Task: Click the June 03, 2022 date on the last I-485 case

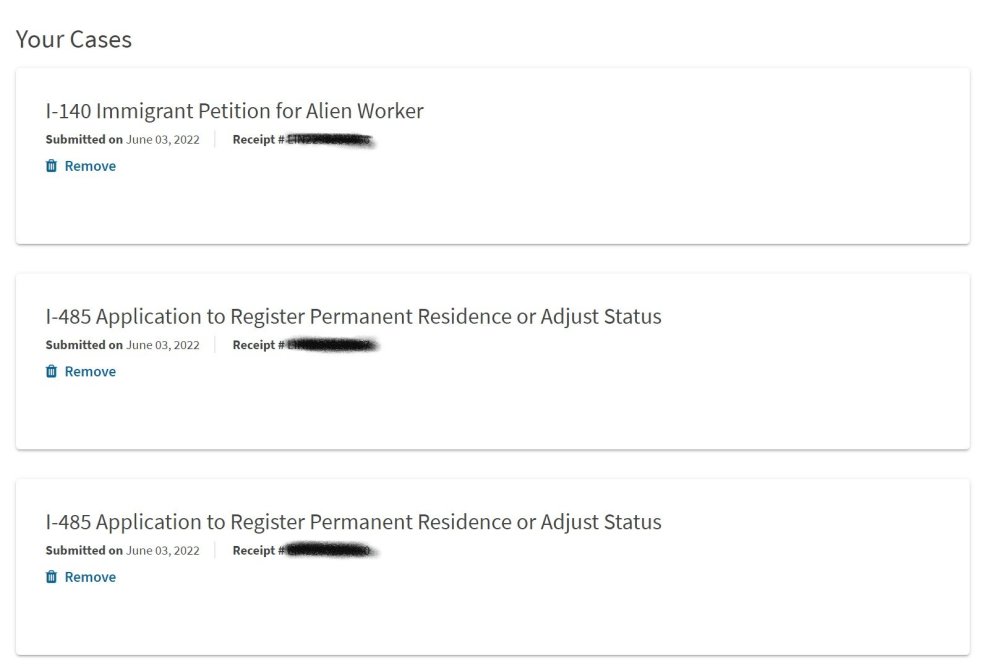Action: (163, 550)
